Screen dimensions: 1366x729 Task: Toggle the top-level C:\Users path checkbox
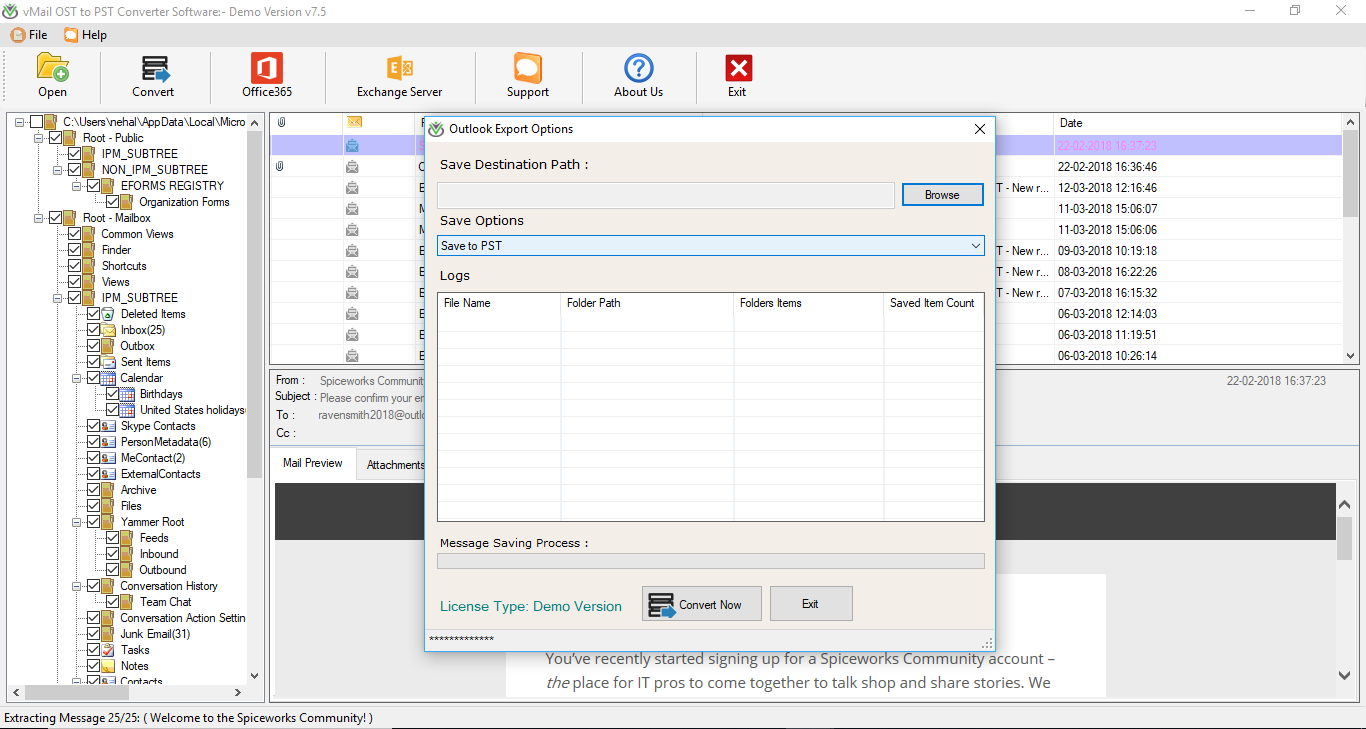pyautogui.click(x=36, y=122)
